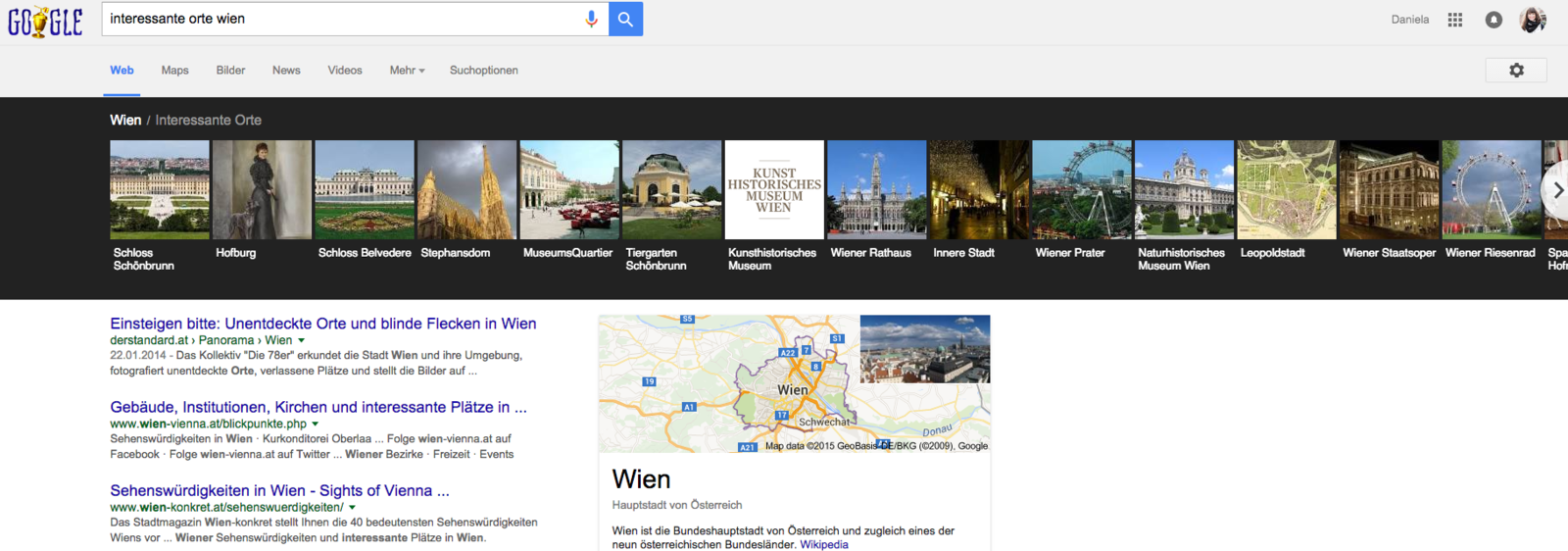
Task: Click the Daniela account name
Action: [x=1410, y=20]
